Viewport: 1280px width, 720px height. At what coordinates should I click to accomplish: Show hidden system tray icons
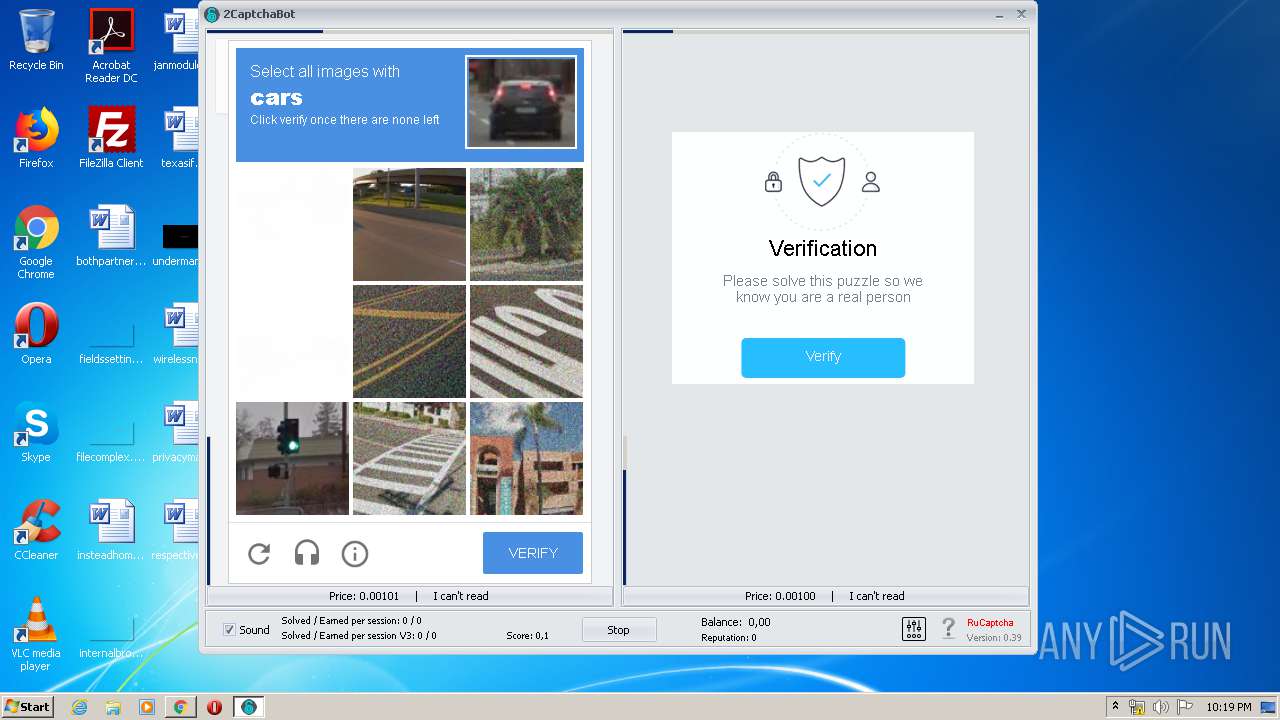click(1115, 707)
